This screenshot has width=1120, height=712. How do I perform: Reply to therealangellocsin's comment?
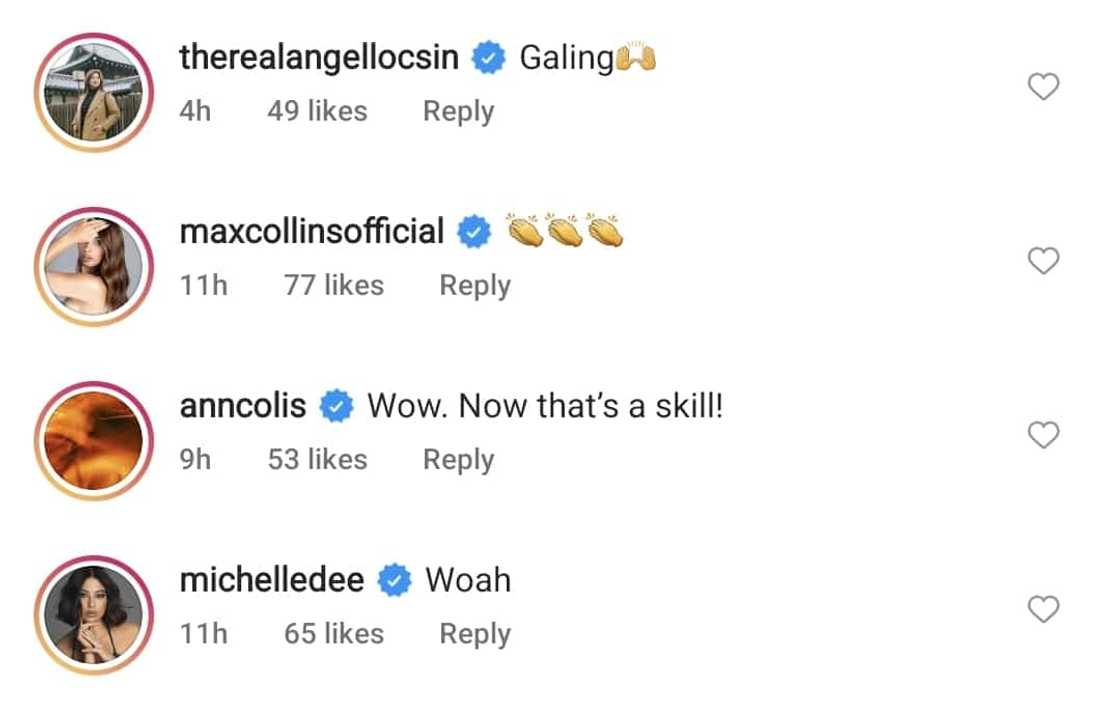click(458, 111)
